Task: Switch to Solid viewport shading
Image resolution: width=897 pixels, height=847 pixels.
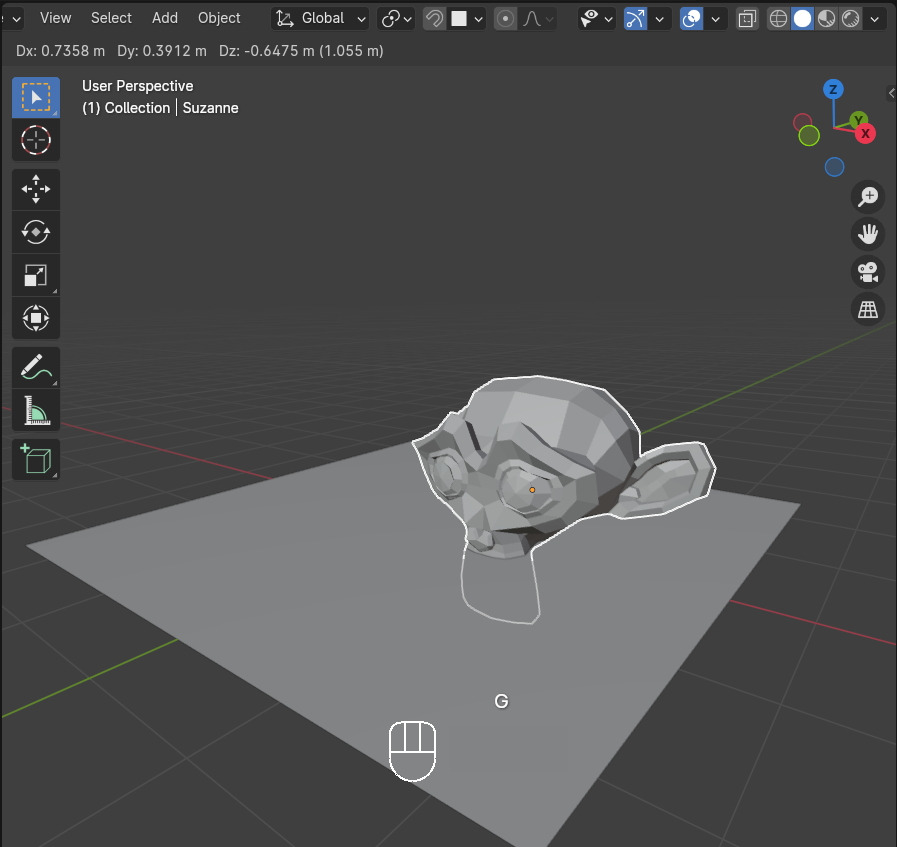Action: [x=802, y=19]
